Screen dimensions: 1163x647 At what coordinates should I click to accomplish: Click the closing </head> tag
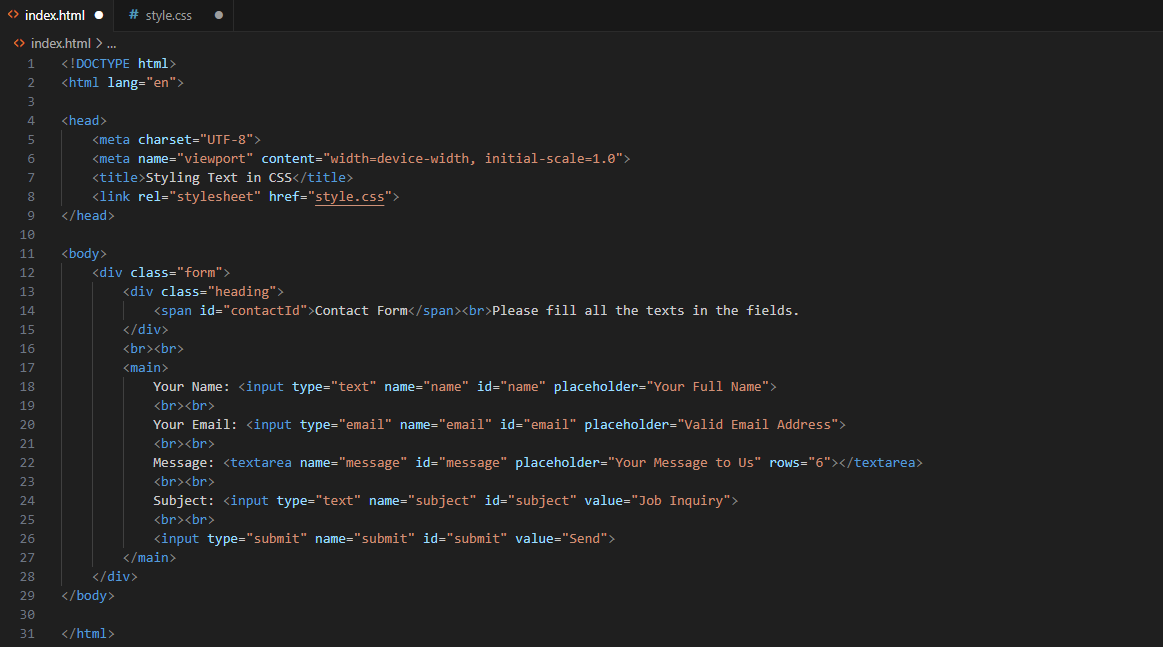pos(88,216)
